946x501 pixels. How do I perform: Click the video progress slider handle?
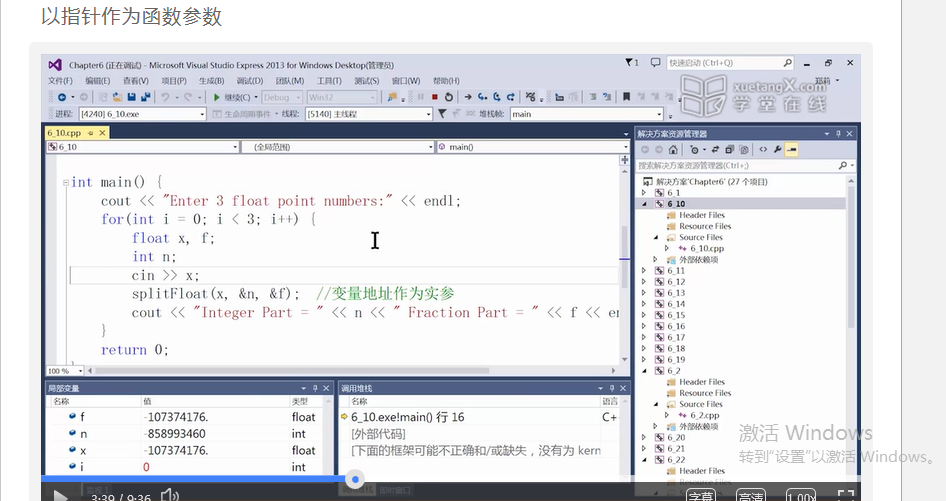[355, 479]
